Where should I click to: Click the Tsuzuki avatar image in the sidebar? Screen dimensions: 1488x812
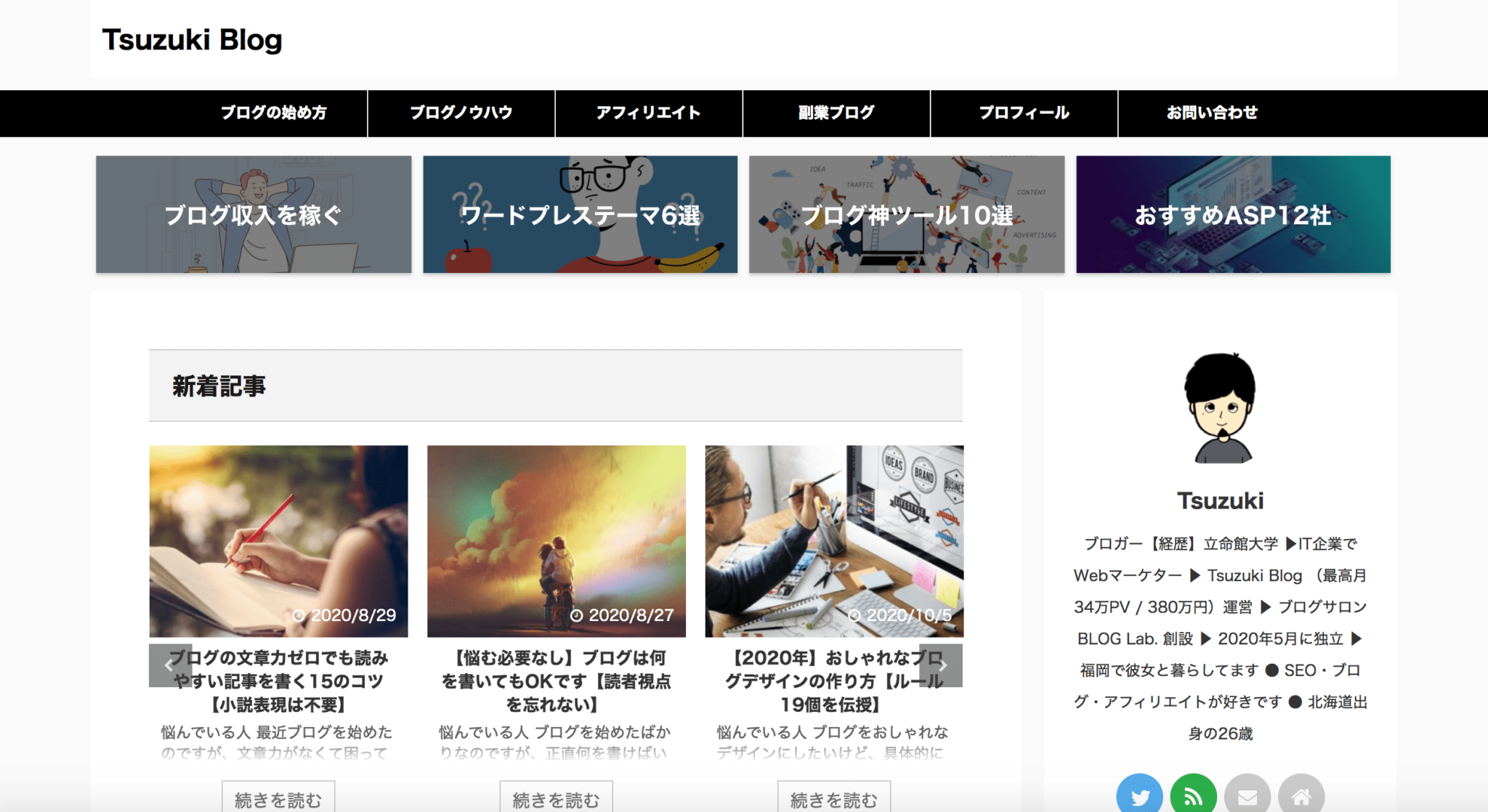pos(1221,407)
